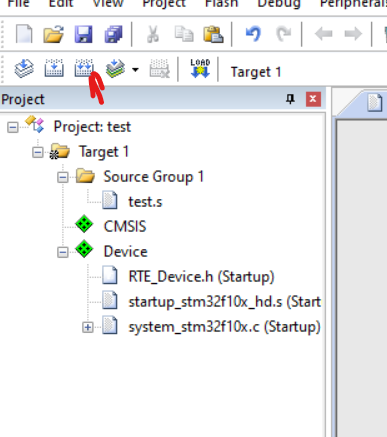Click the Source Group 1 folder icon

coord(85,175)
